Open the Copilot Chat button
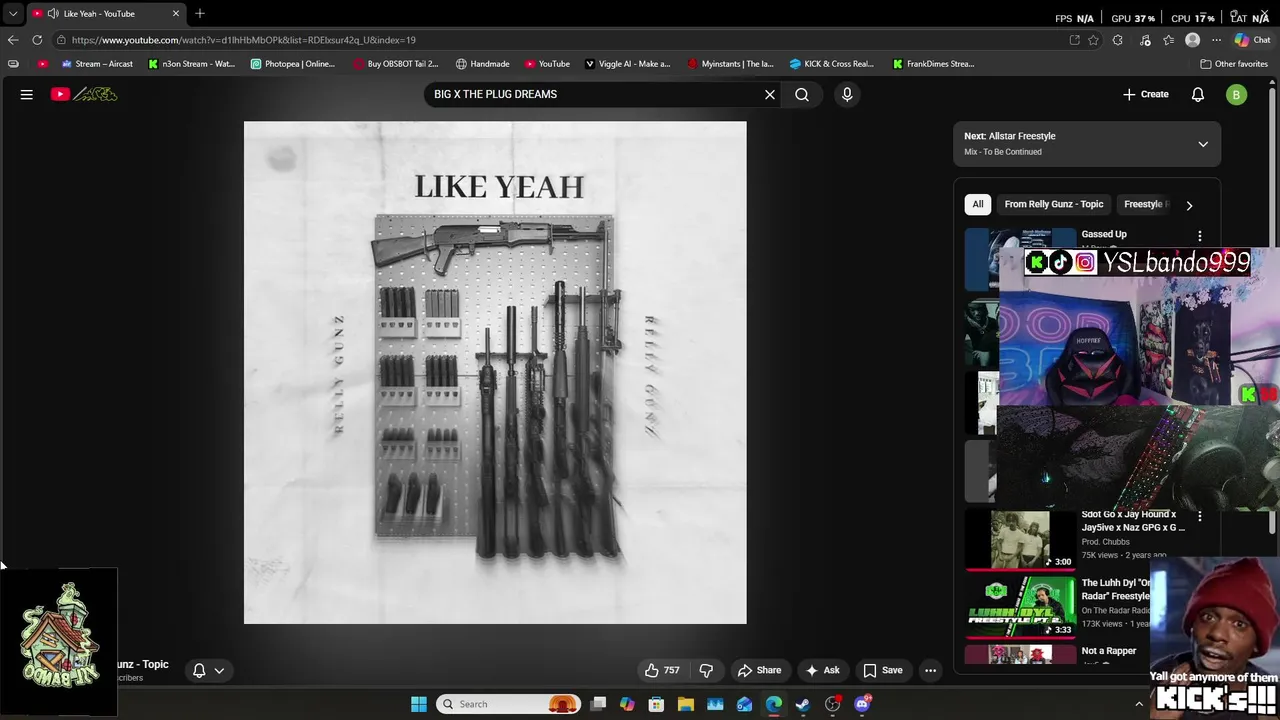 pyautogui.click(x=1252, y=40)
